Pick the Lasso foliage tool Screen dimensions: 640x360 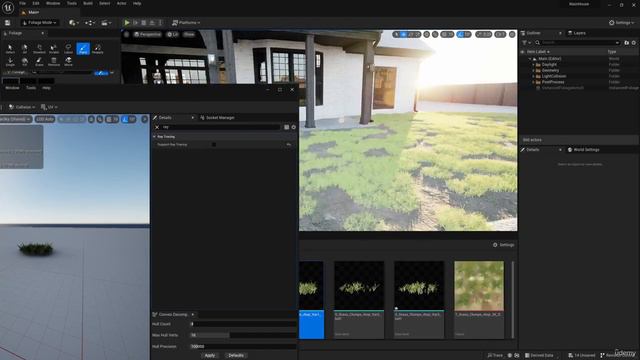click(68, 49)
